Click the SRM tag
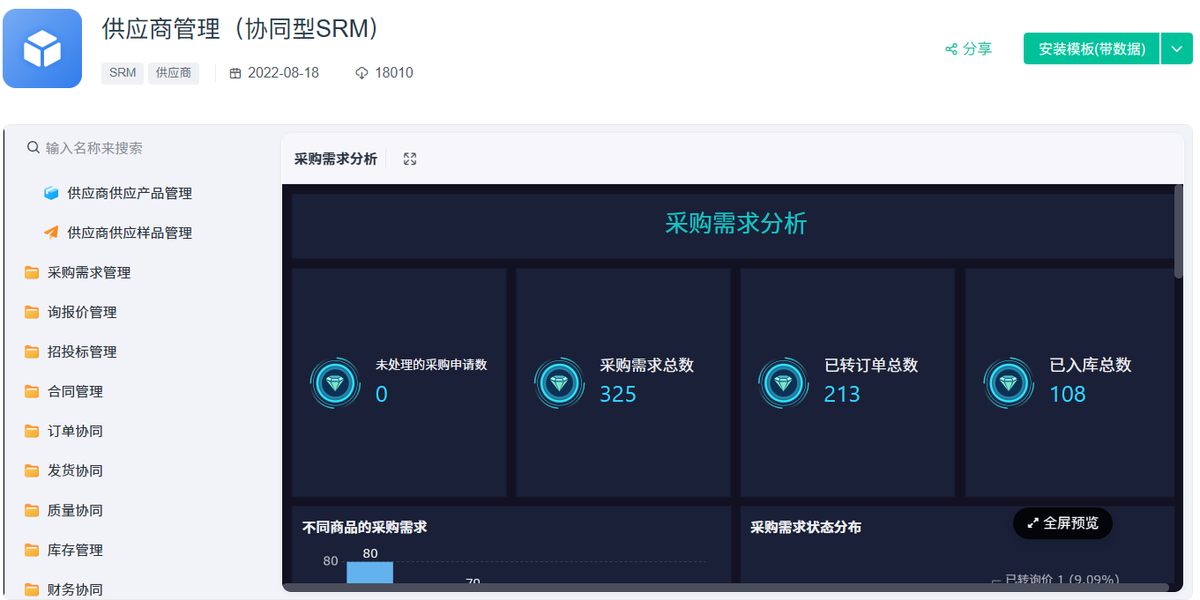This screenshot has height=600, width=1200. click(123, 73)
